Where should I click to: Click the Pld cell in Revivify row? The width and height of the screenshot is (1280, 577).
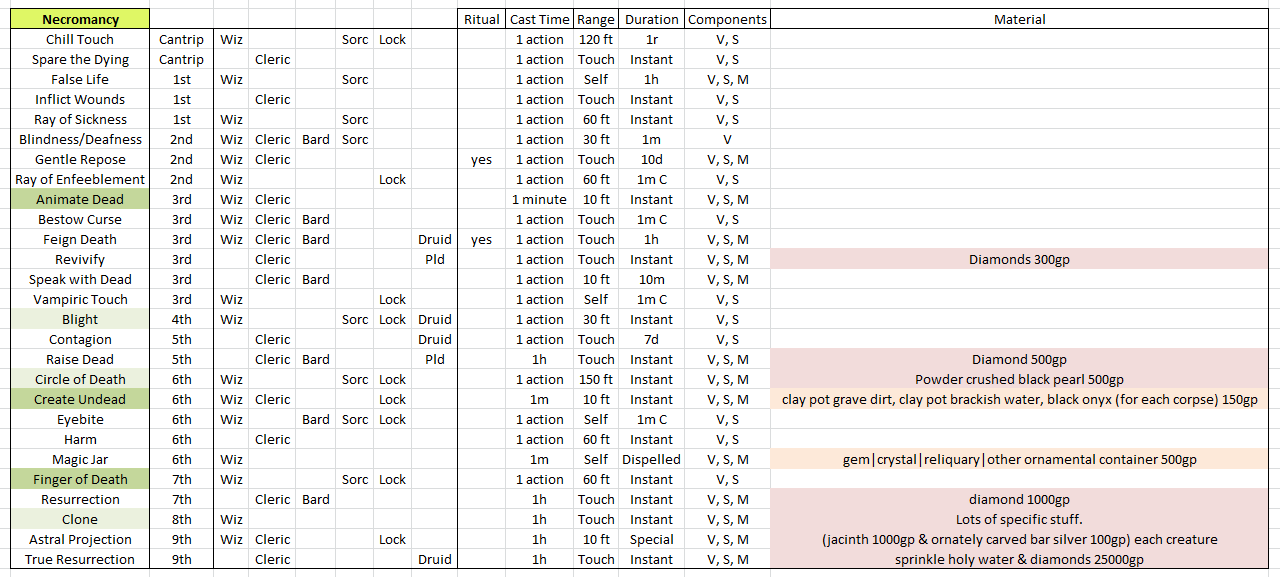tap(435, 259)
